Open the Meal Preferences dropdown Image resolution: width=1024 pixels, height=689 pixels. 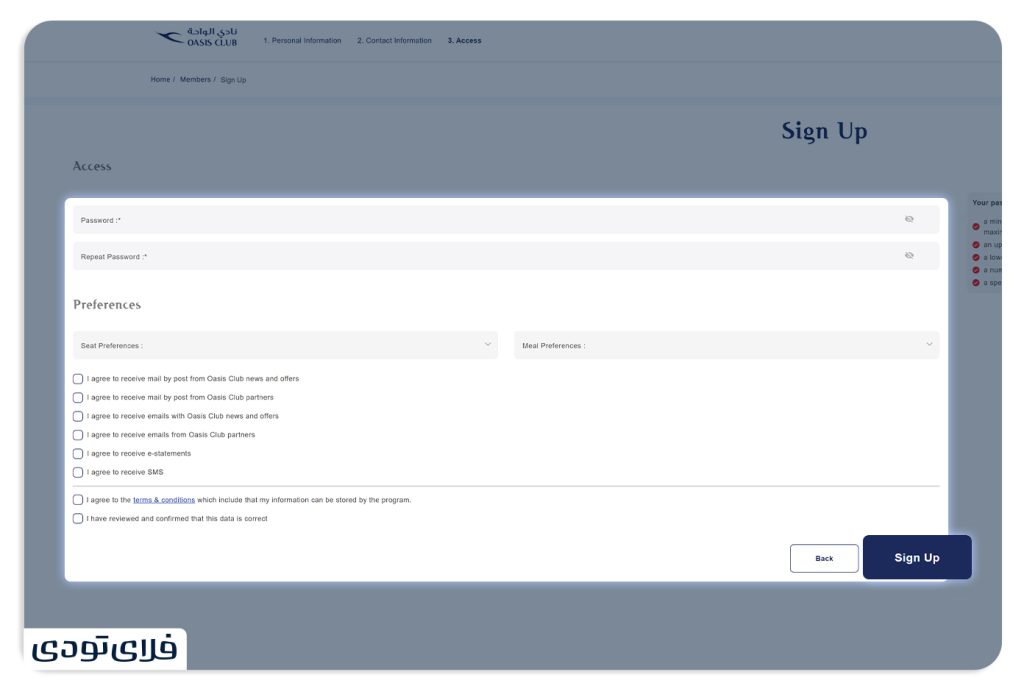(x=726, y=345)
